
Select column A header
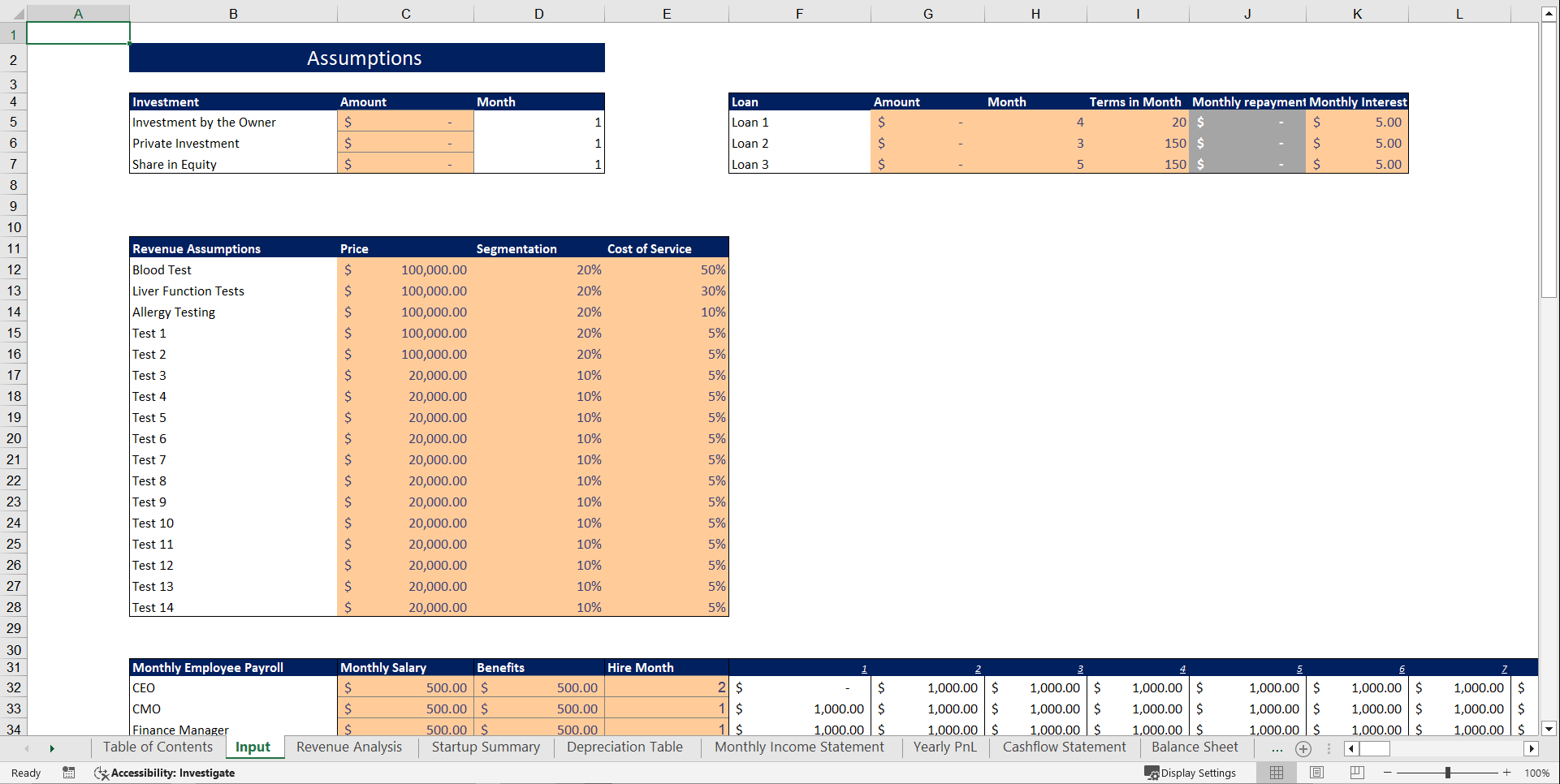coord(78,14)
